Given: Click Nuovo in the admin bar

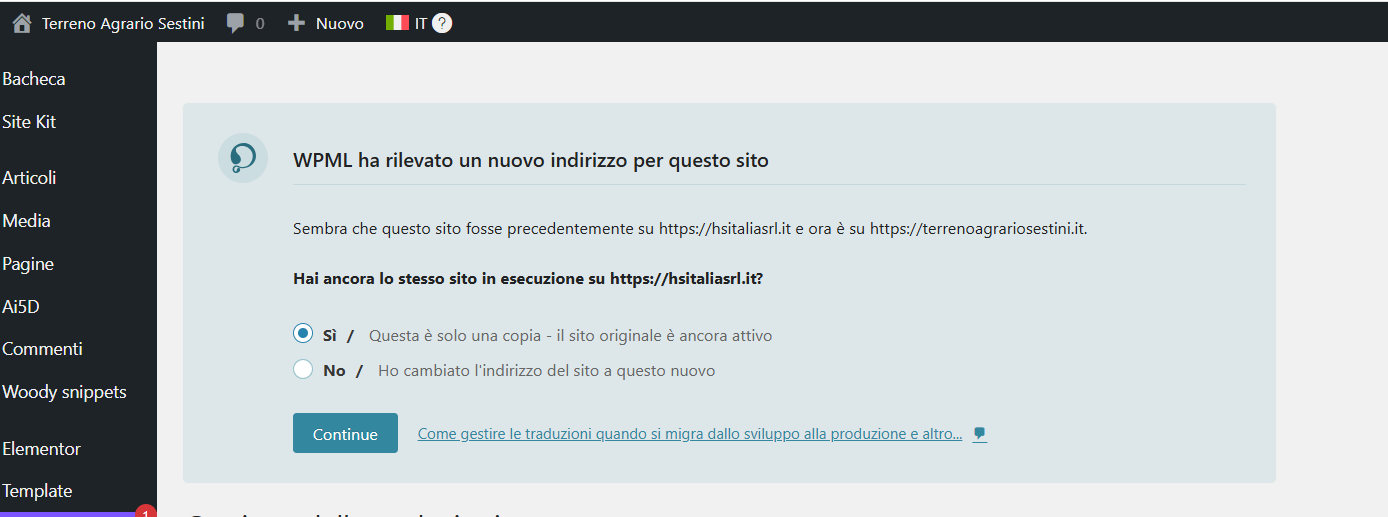Looking at the screenshot, I should (340, 23).
